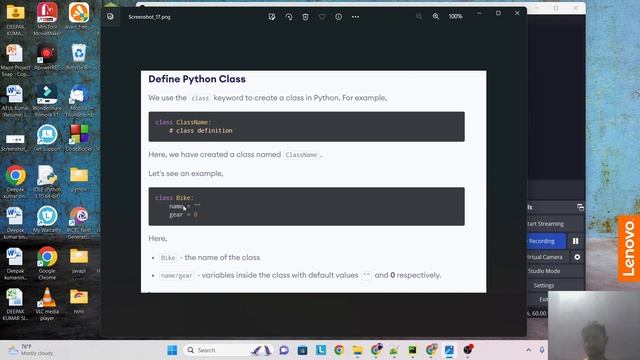Open the Major Project Snap PowerPoint file
The width and height of the screenshot is (640, 360).
[x=15, y=60]
